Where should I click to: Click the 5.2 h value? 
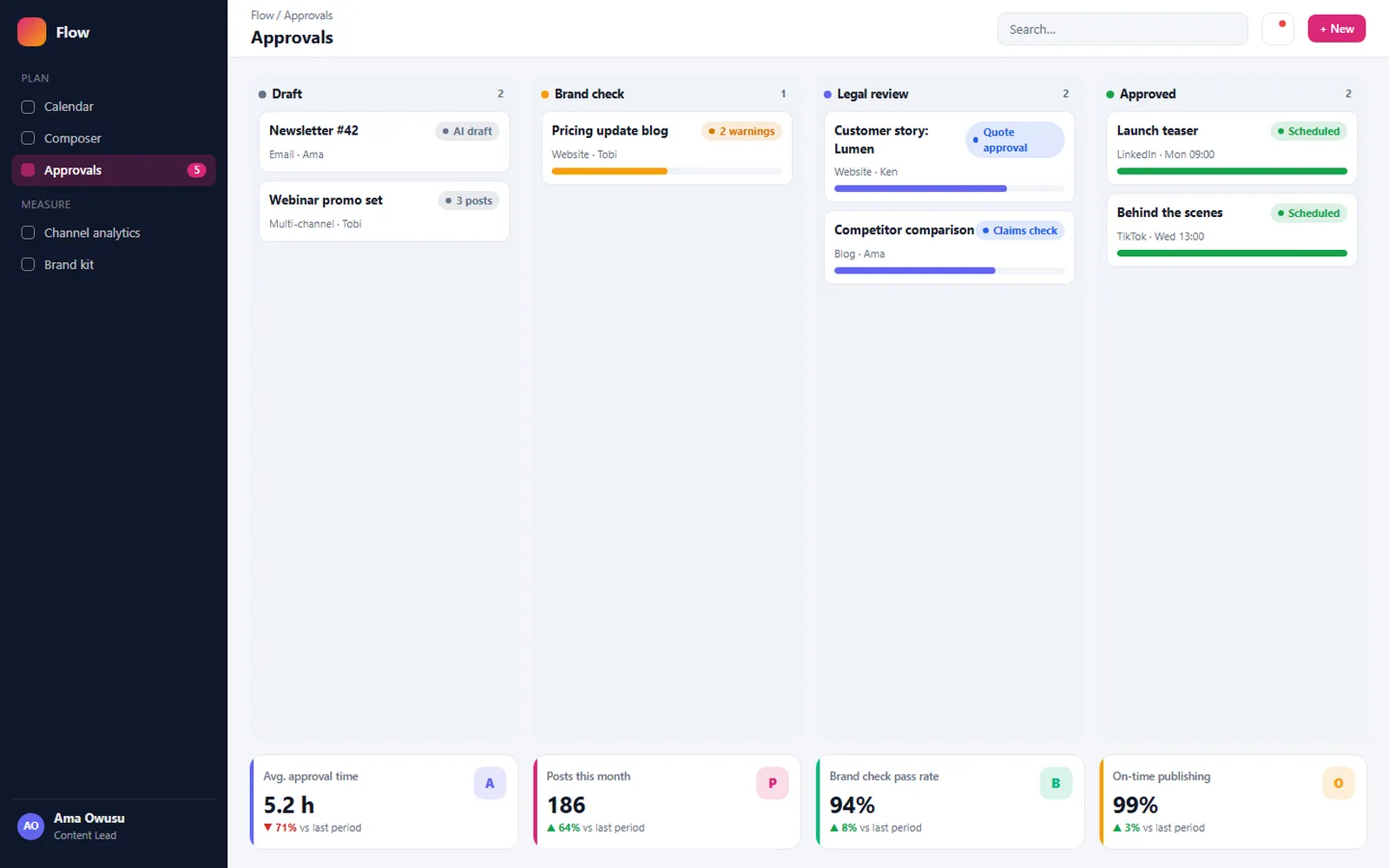[x=289, y=805]
